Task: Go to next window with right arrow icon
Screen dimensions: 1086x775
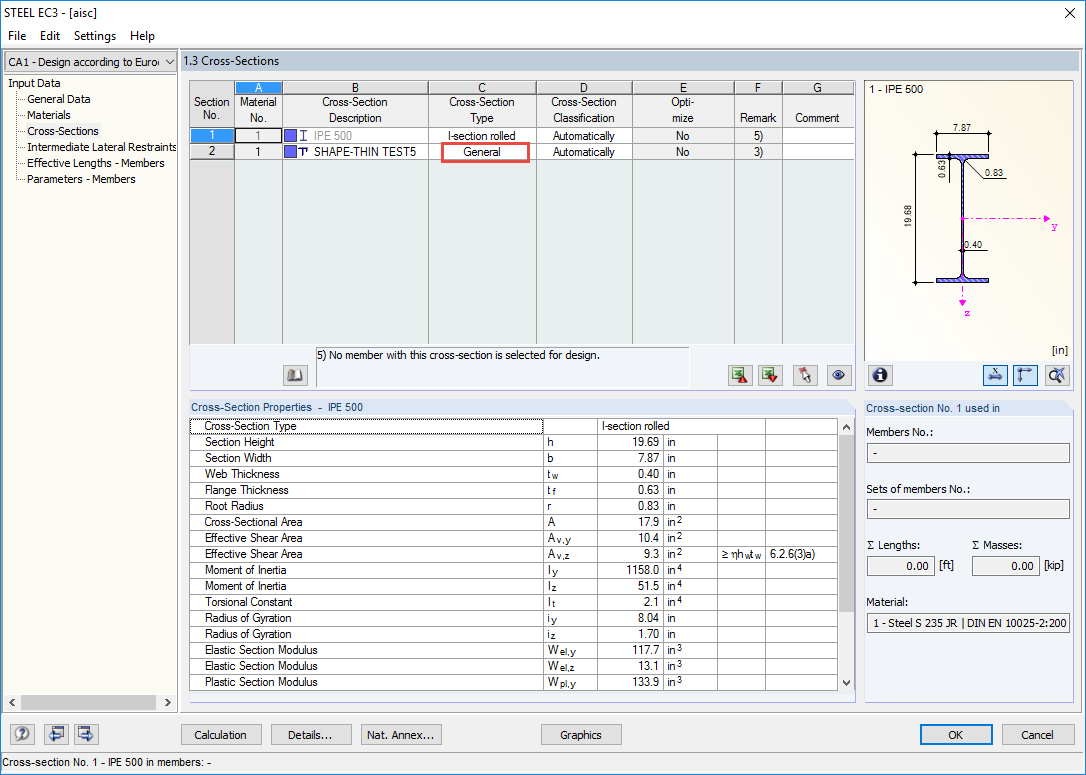Action: pyautogui.click(x=87, y=734)
